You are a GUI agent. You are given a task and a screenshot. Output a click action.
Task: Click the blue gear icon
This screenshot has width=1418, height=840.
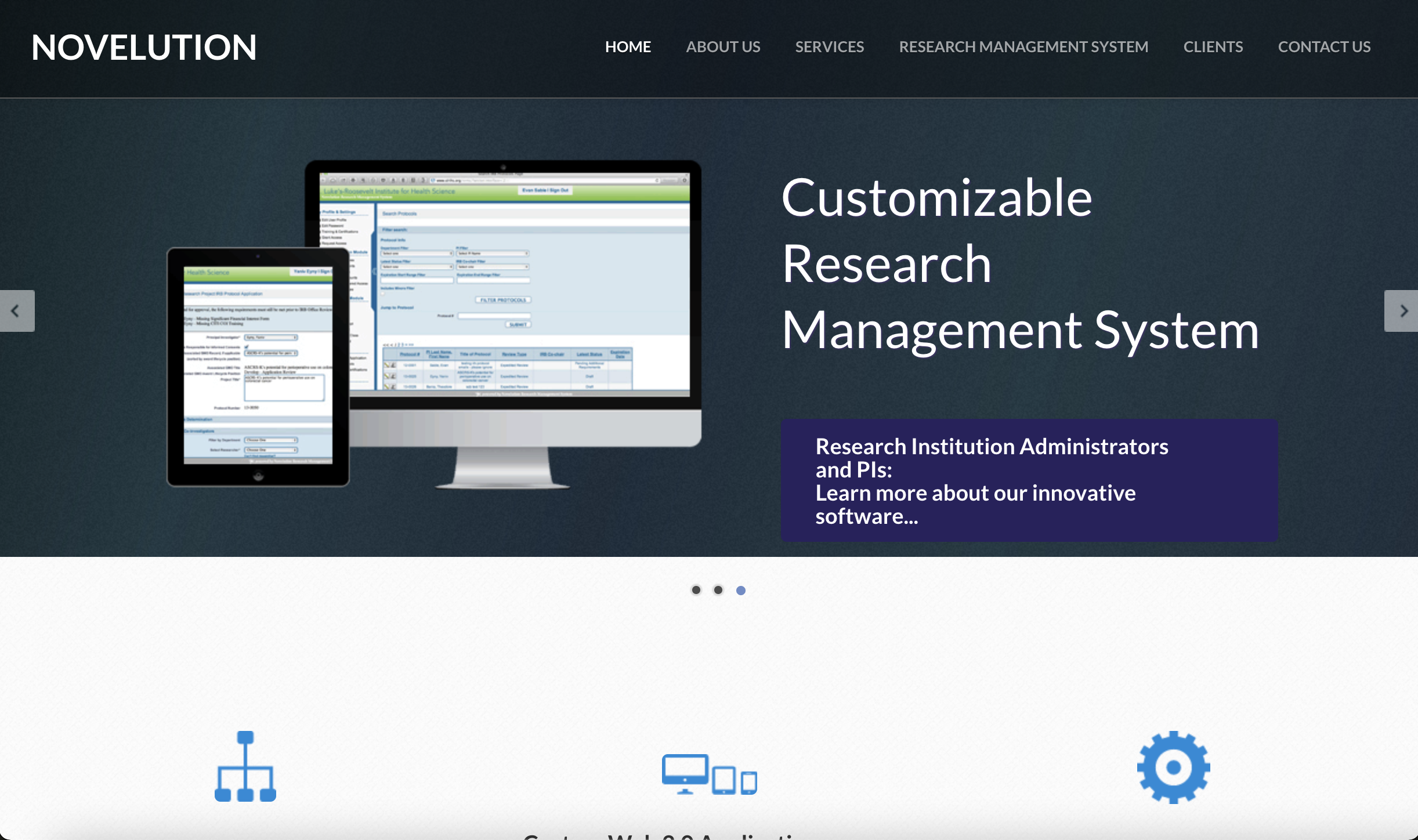(x=1173, y=767)
